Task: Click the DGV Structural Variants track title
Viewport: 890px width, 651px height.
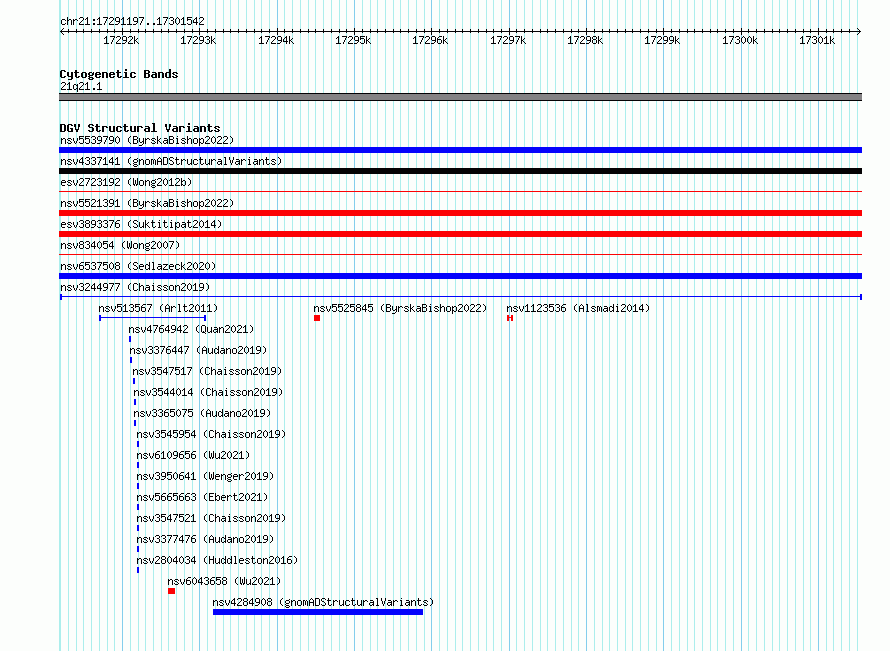Action: pyautogui.click(x=140, y=128)
